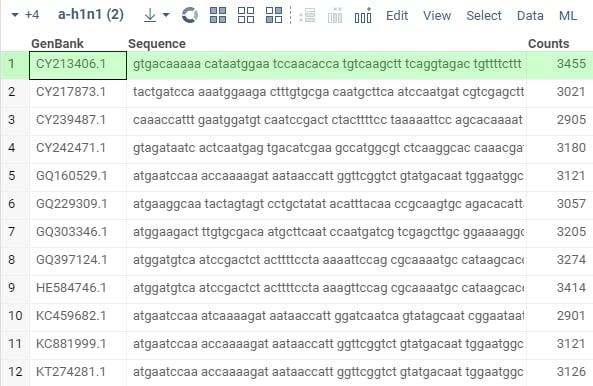
Task: Click the column chart icon
Action: click(363, 16)
